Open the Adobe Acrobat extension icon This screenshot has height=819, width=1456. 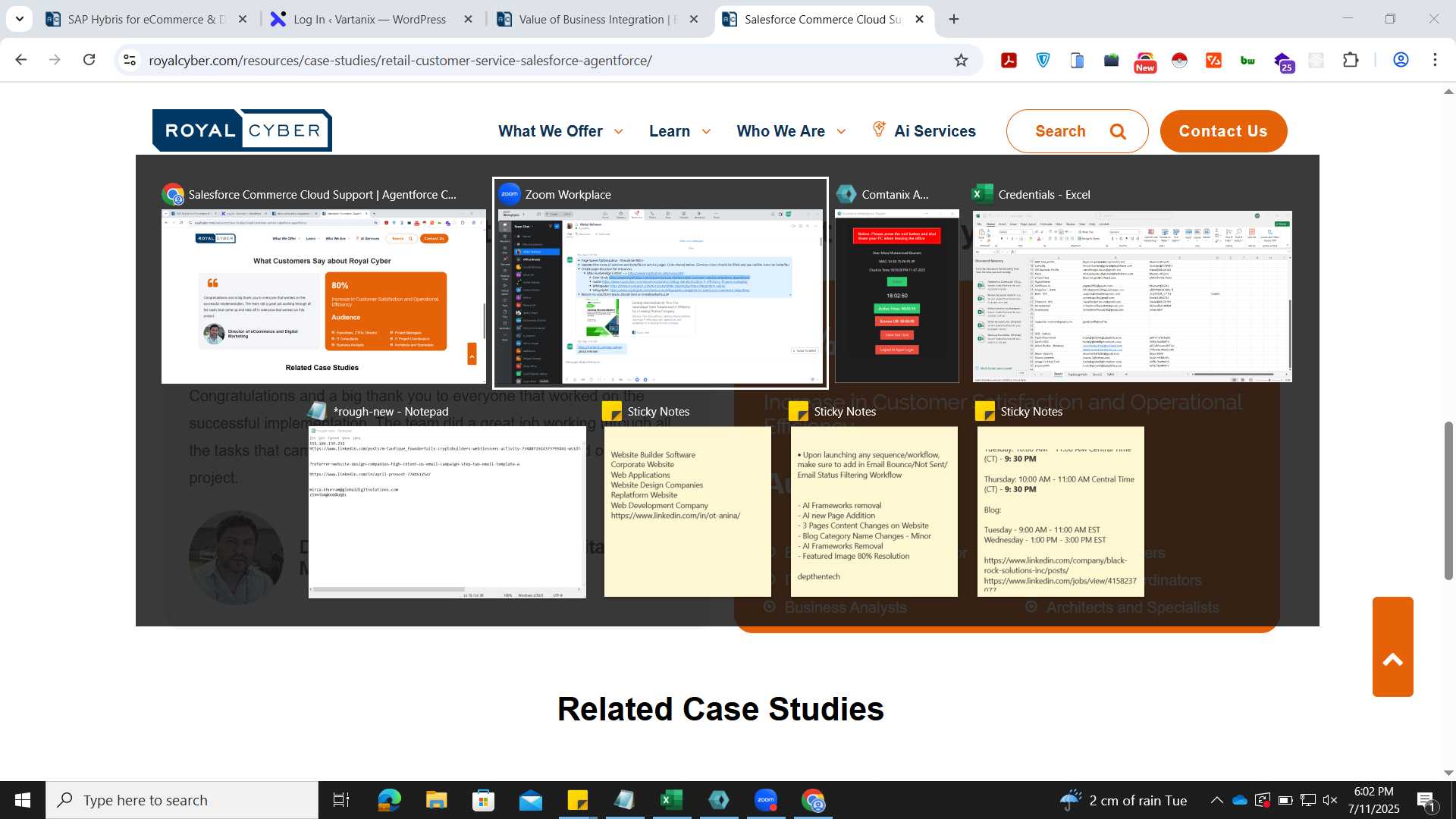point(1009,61)
